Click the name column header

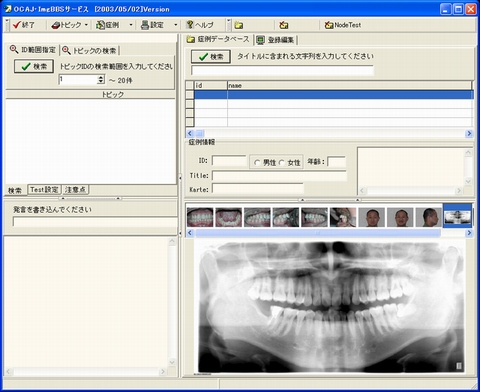point(349,85)
